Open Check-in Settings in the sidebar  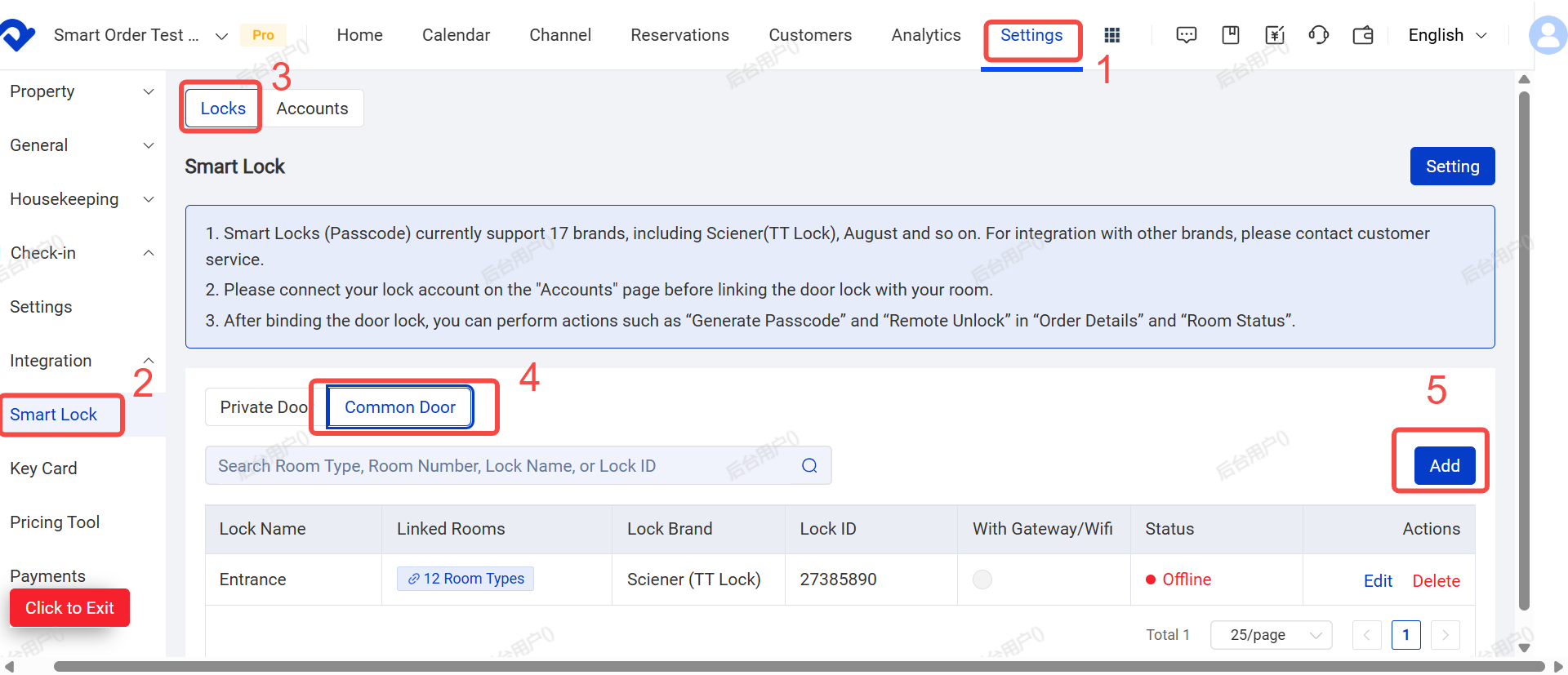click(x=41, y=307)
